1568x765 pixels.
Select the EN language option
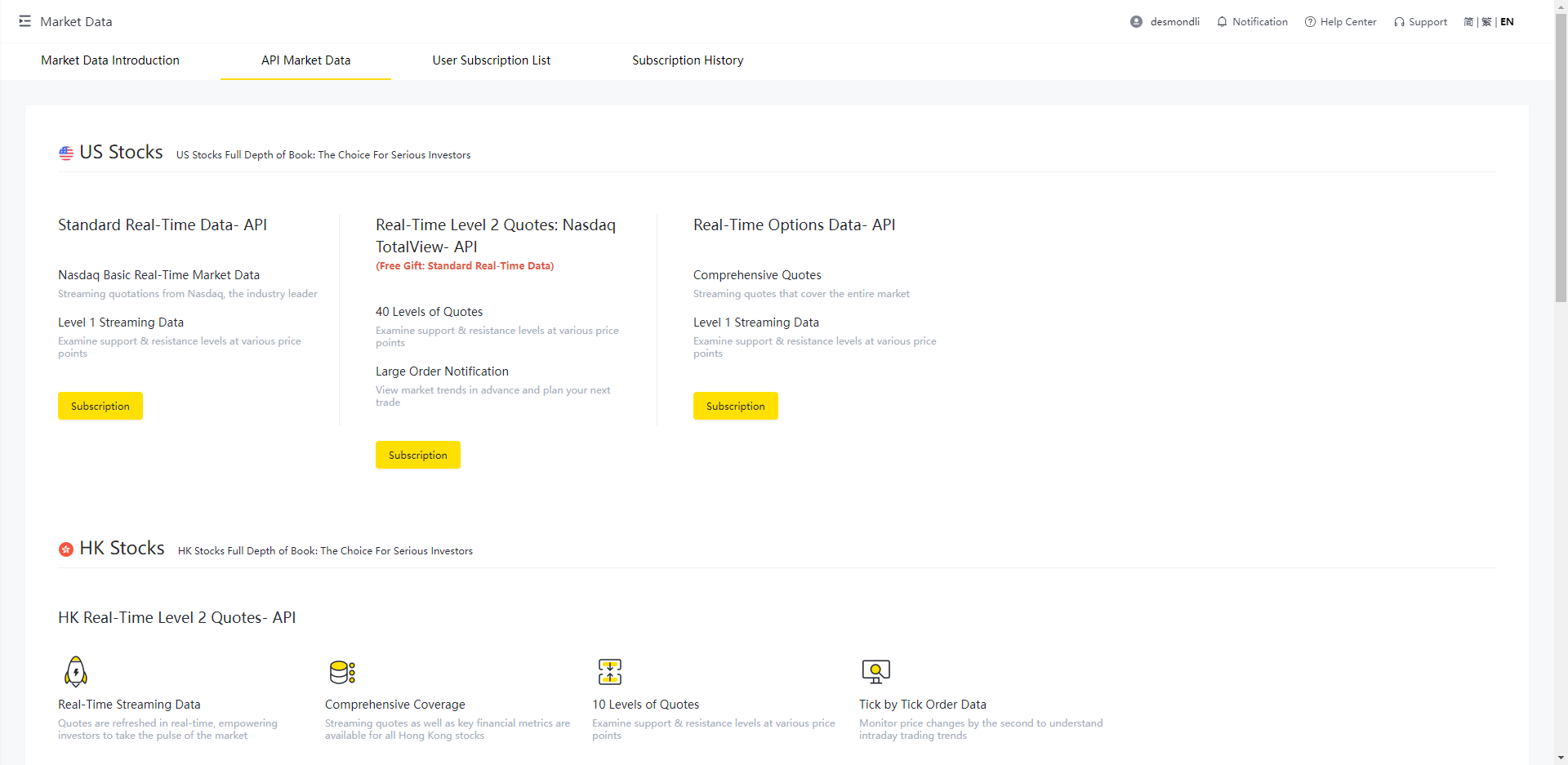click(1507, 22)
